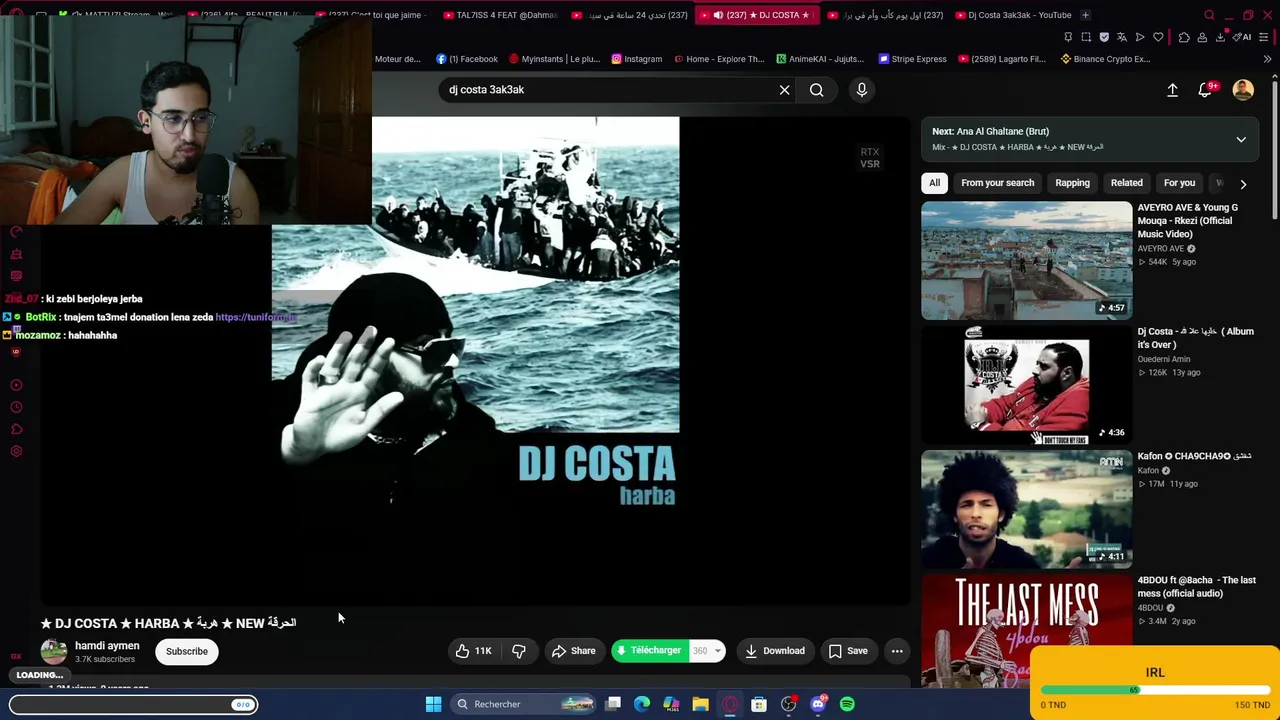This screenshot has width=1280, height=720.
Task: Open the browser easy setup menu icon
Action: tap(1265, 37)
